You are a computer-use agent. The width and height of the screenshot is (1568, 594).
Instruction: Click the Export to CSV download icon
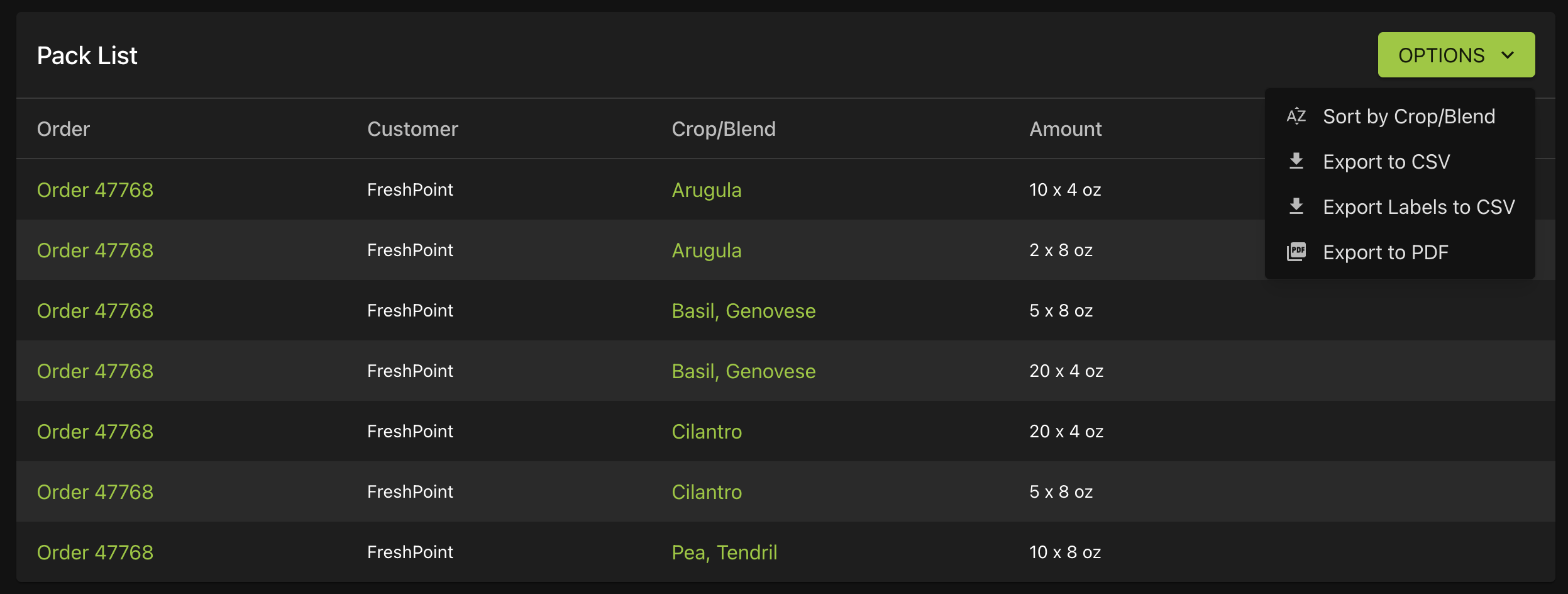(x=1296, y=162)
